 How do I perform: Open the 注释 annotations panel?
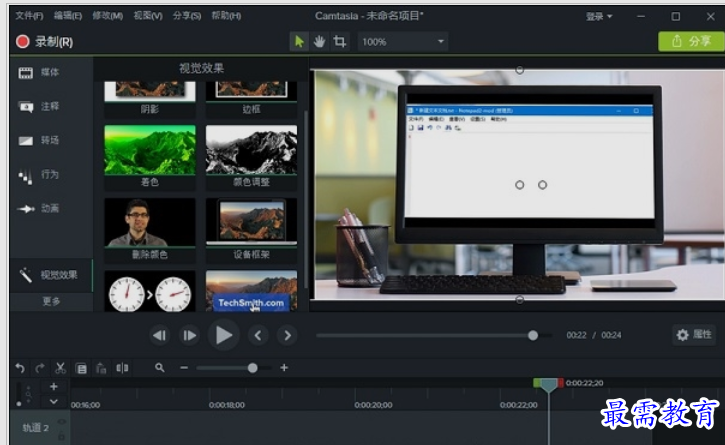pos(39,106)
